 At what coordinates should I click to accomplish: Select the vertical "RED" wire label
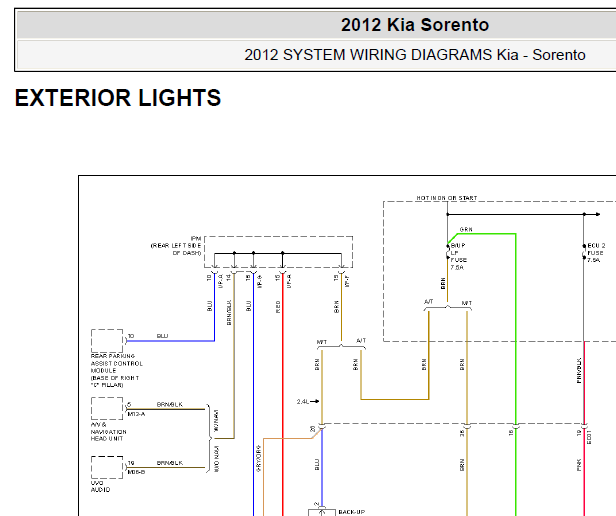coord(278,307)
